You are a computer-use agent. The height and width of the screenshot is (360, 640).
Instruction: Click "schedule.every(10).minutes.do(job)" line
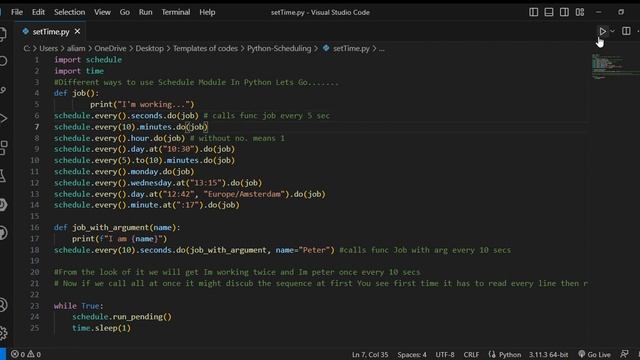(131, 127)
